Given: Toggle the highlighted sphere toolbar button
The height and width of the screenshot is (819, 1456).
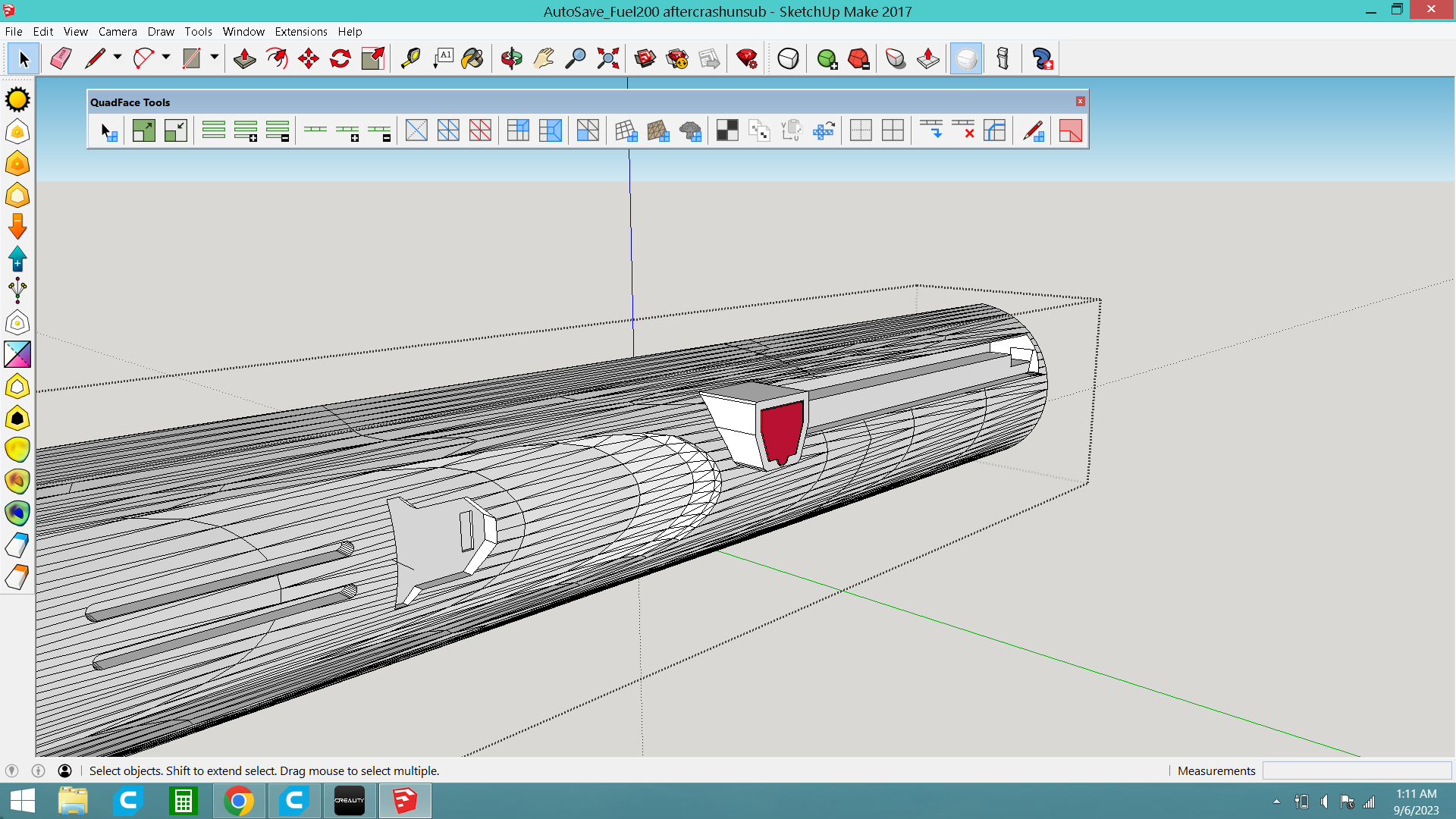Looking at the screenshot, I should (966, 58).
